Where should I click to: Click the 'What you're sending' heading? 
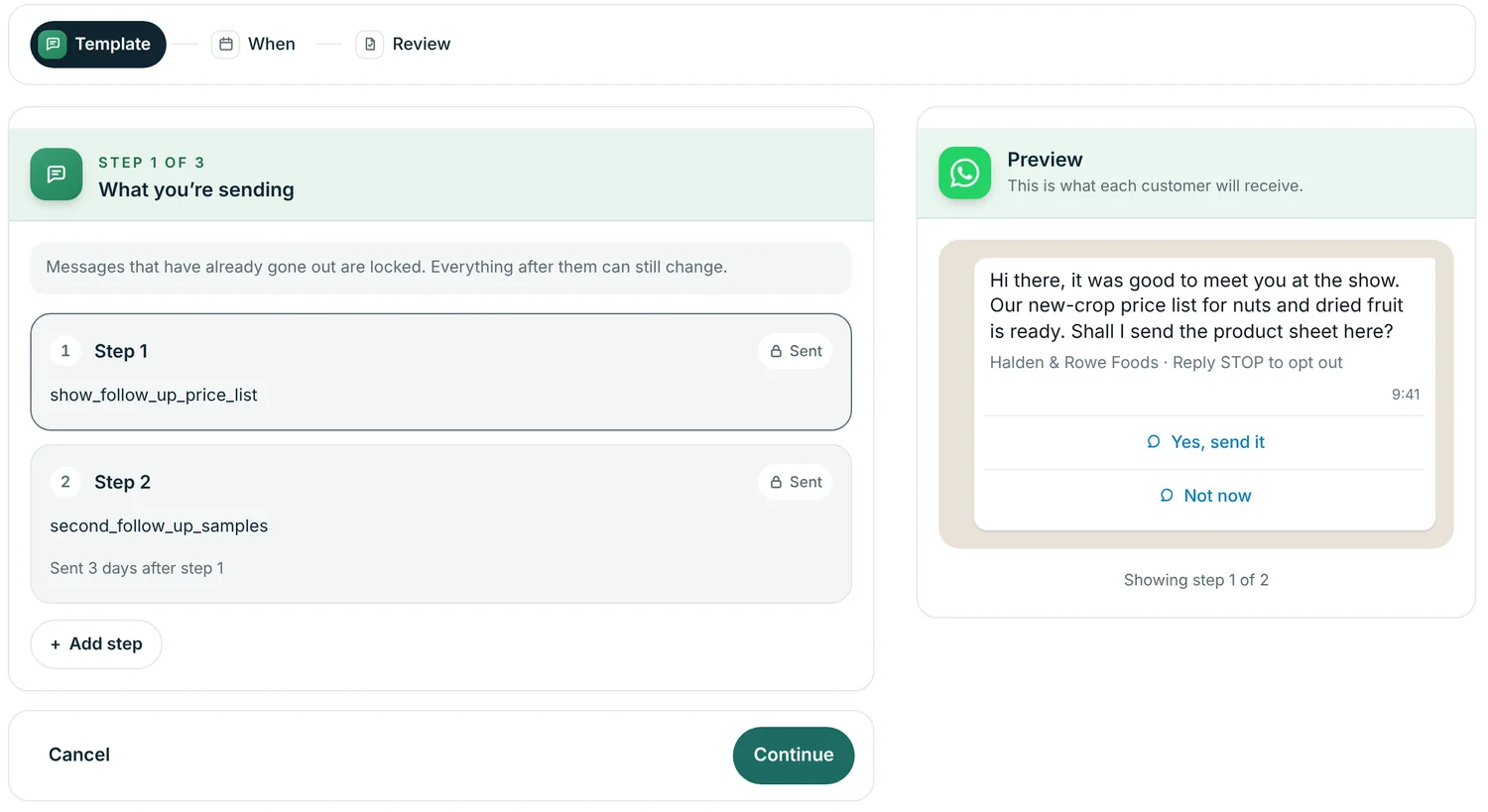pyautogui.click(x=196, y=190)
